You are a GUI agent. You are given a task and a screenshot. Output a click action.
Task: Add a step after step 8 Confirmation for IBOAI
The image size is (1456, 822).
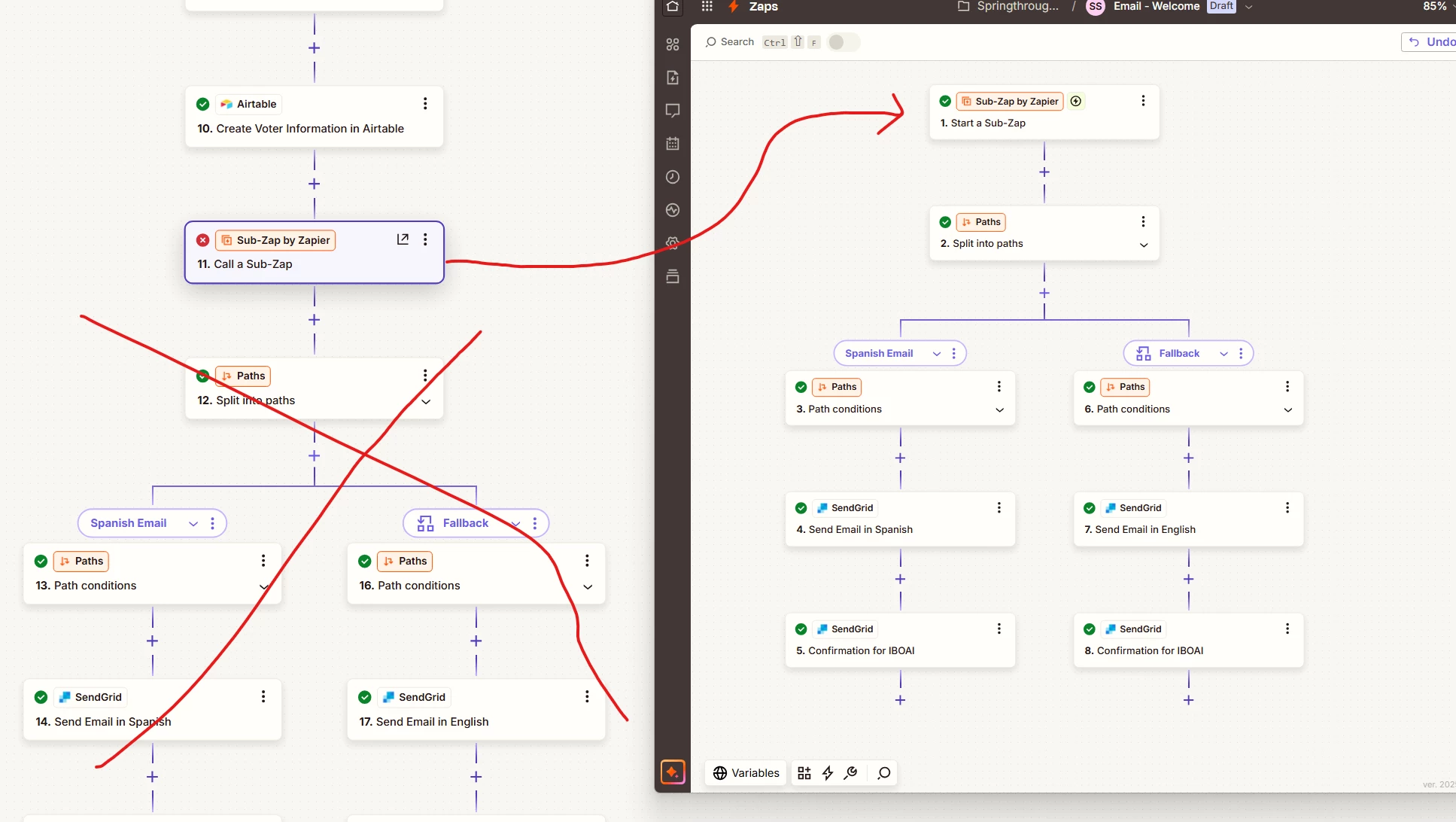pyautogui.click(x=1188, y=700)
